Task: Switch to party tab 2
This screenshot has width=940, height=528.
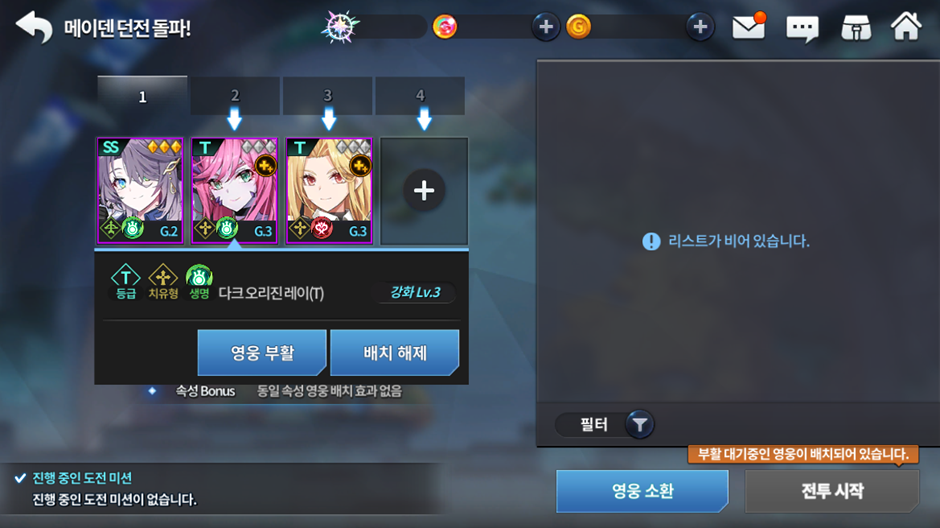Action: [235, 96]
